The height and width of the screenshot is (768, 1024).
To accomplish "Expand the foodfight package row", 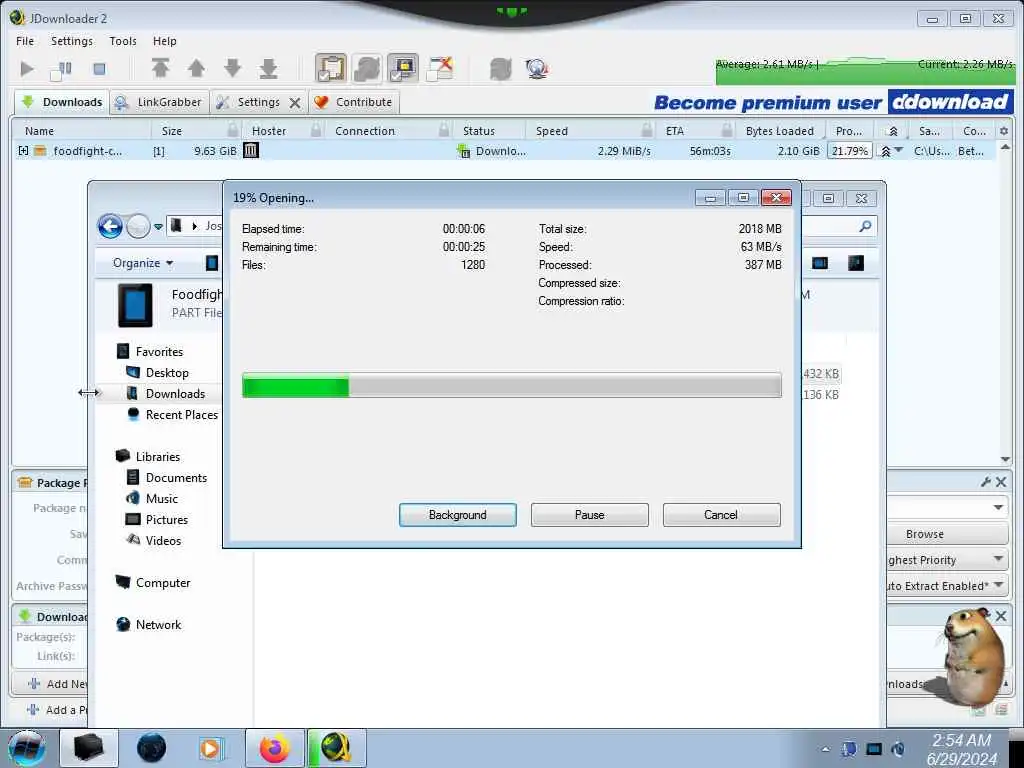I will coord(24,151).
